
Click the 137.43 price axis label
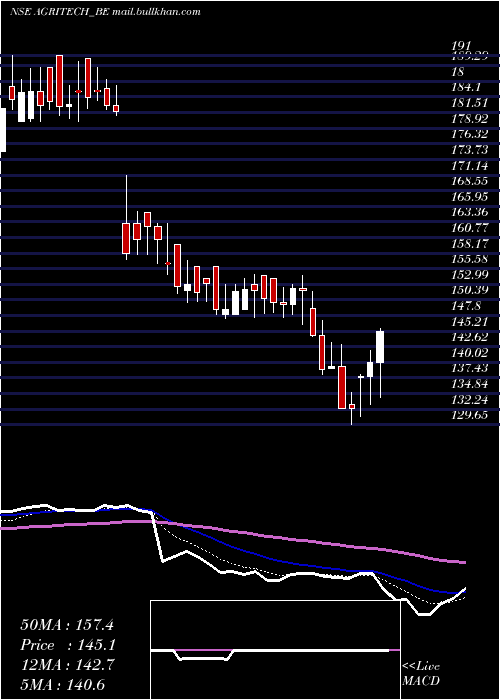[470, 369]
